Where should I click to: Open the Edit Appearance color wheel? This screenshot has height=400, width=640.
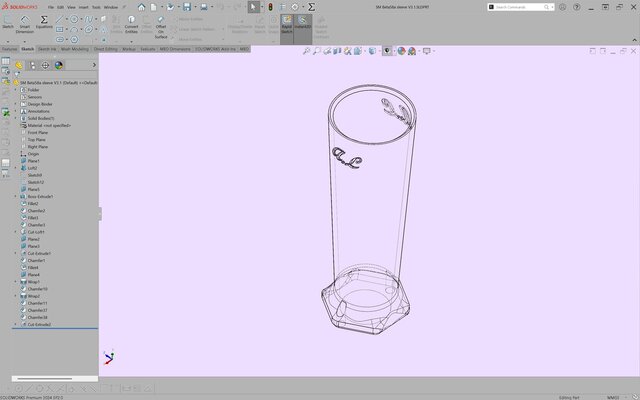[402, 50]
